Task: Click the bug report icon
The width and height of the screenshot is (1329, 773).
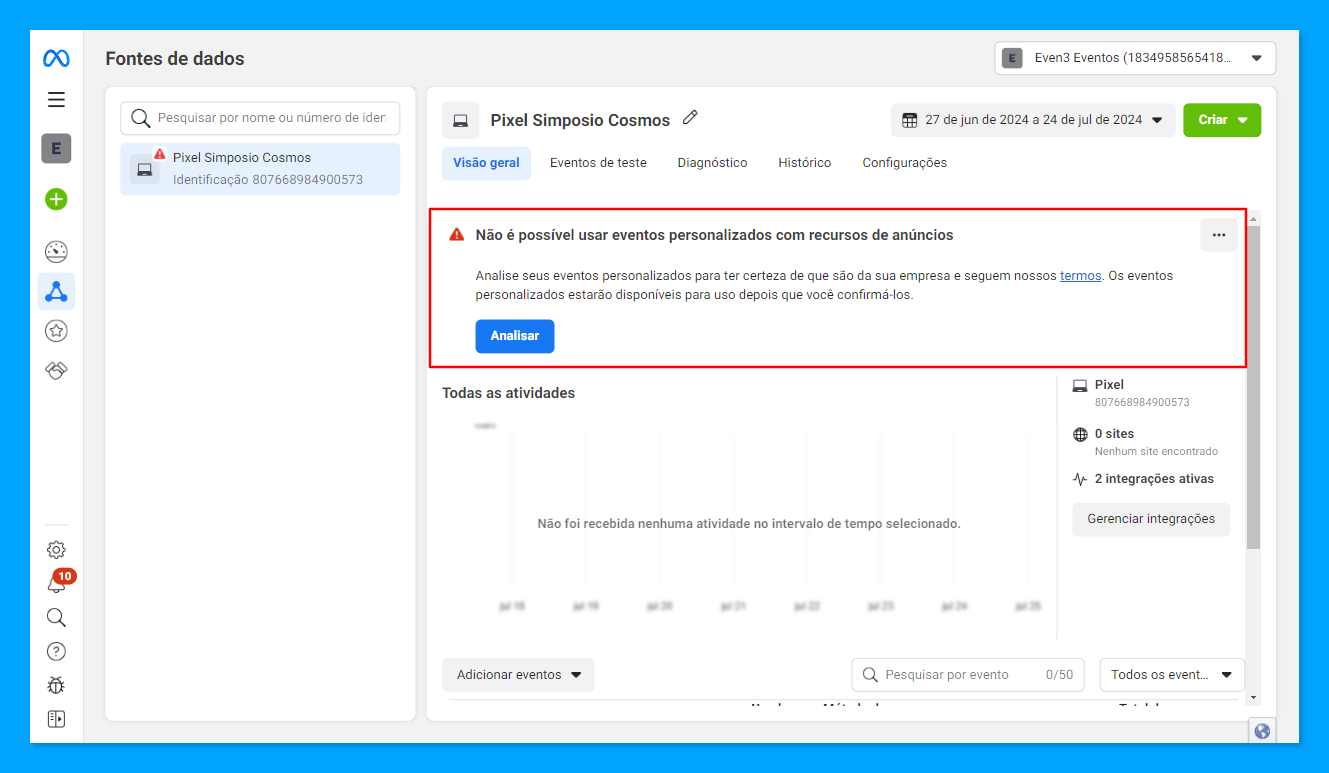Action: [x=56, y=685]
